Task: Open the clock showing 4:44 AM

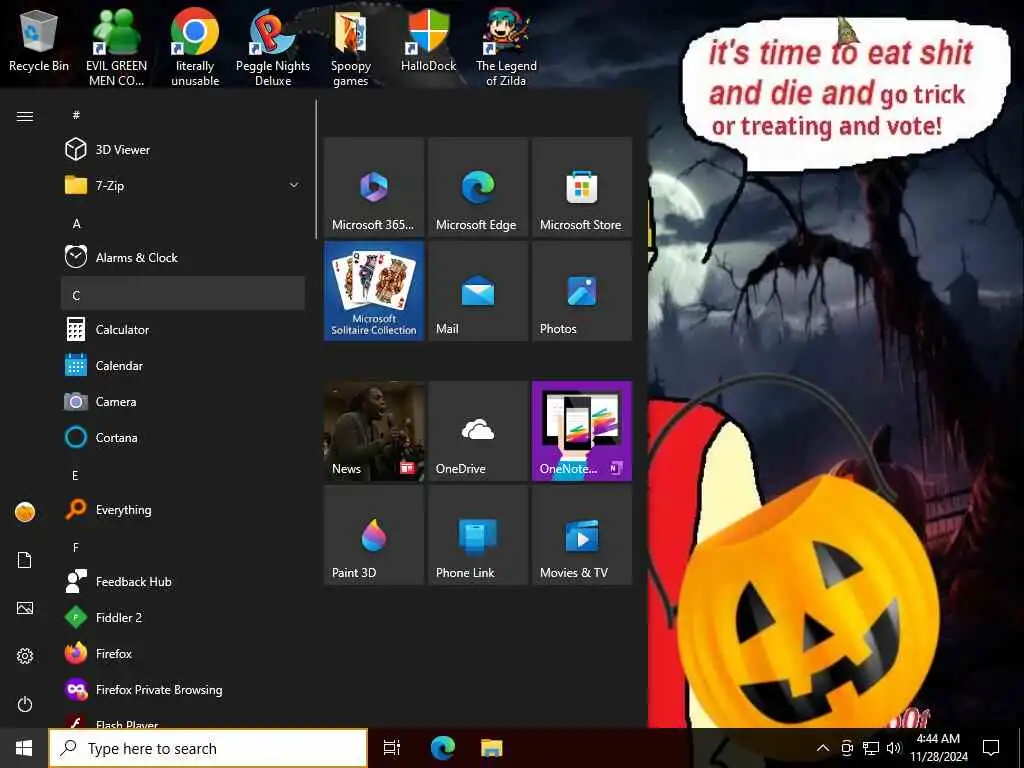Action: pos(938,748)
